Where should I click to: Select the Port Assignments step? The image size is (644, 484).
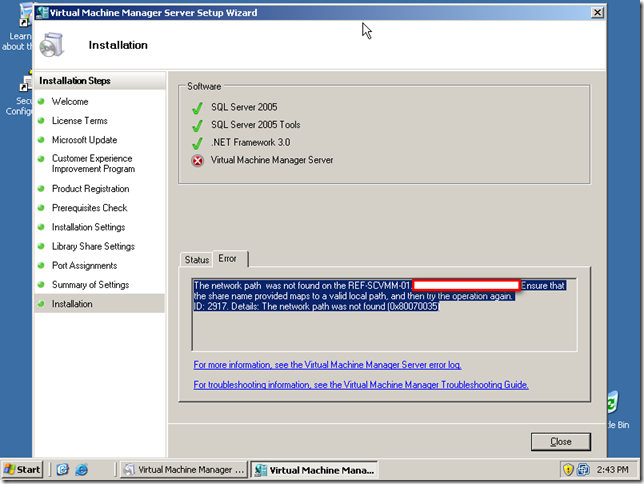(x=84, y=266)
